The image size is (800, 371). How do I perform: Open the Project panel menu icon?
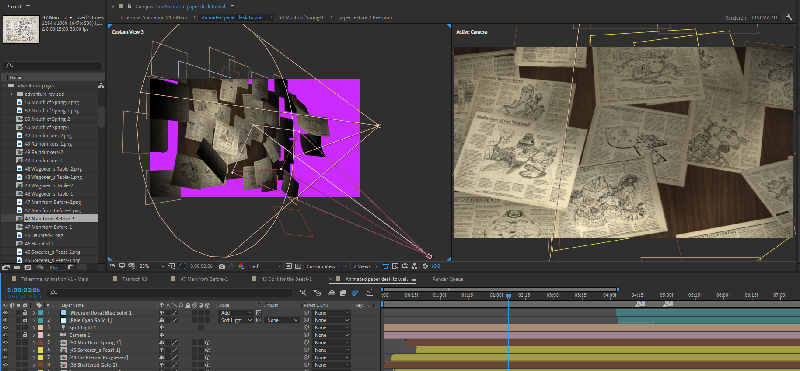click(x=28, y=6)
